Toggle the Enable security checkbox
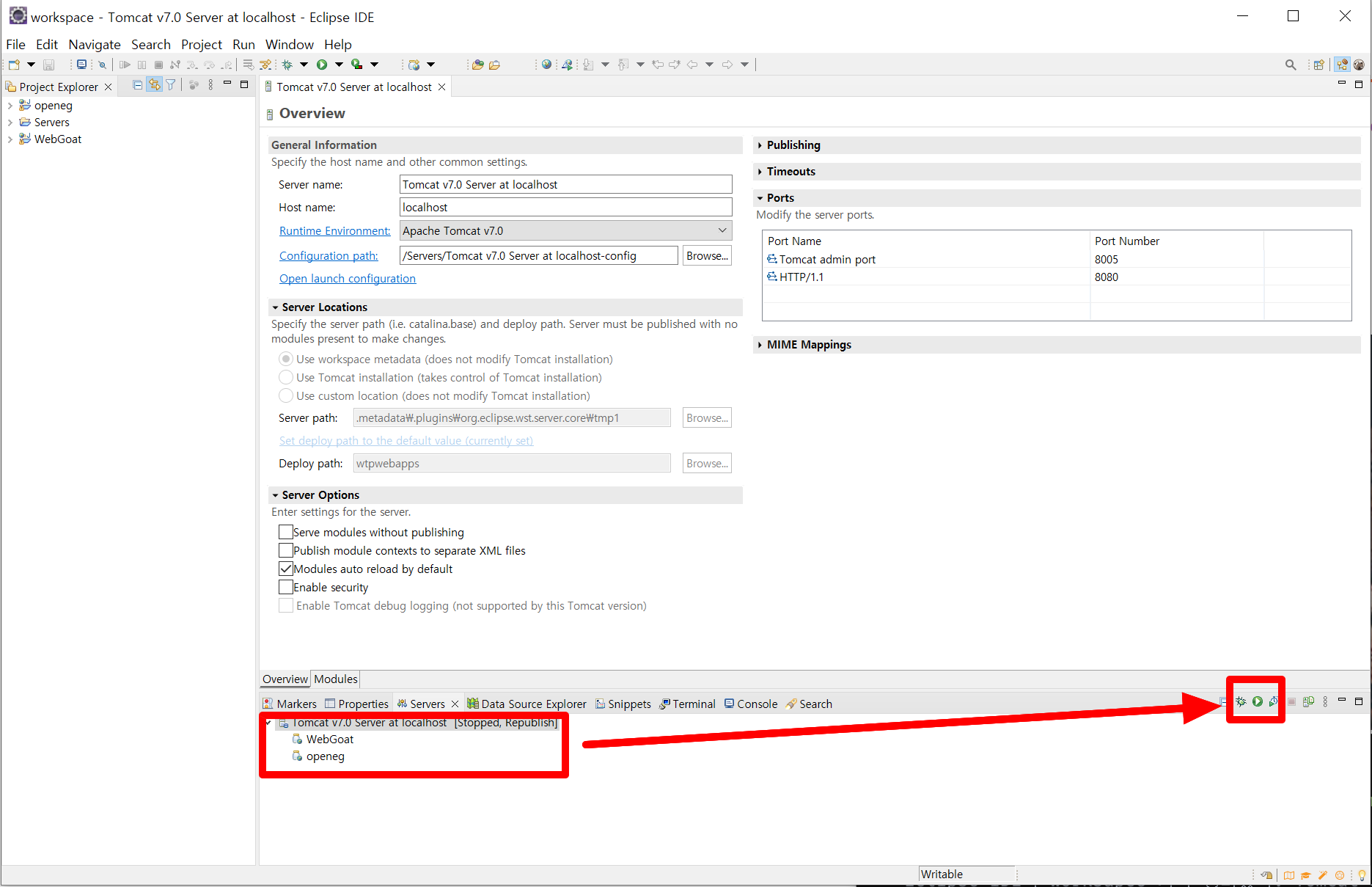 pos(286,587)
